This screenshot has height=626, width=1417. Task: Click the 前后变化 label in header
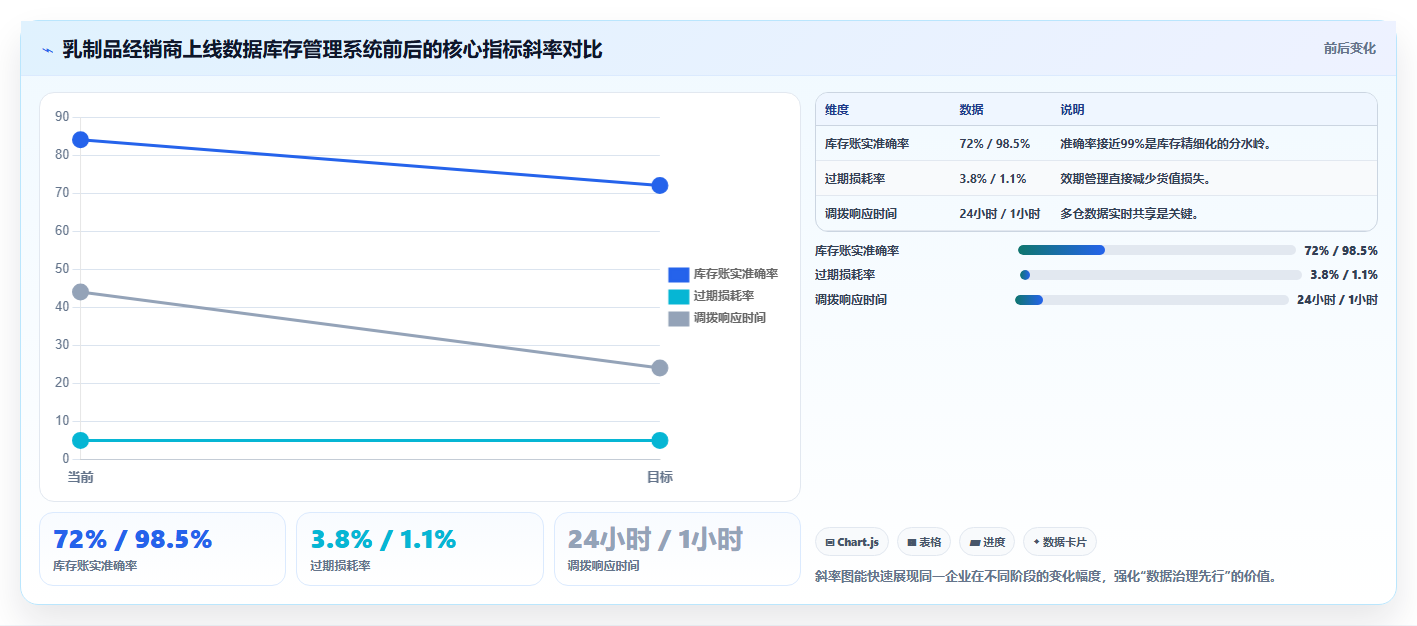coord(1349,48)
